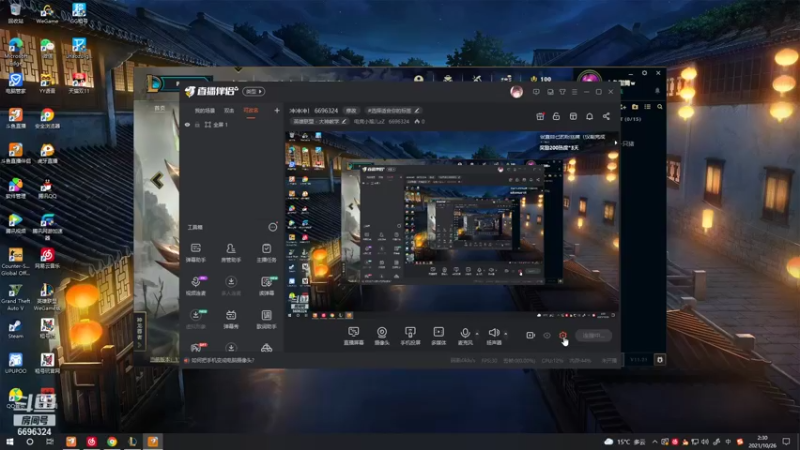Image resolution: width=800 pixels, height=450 pixels.
Task: Expand the side tab on League client edge
Action: coord(140,331)
